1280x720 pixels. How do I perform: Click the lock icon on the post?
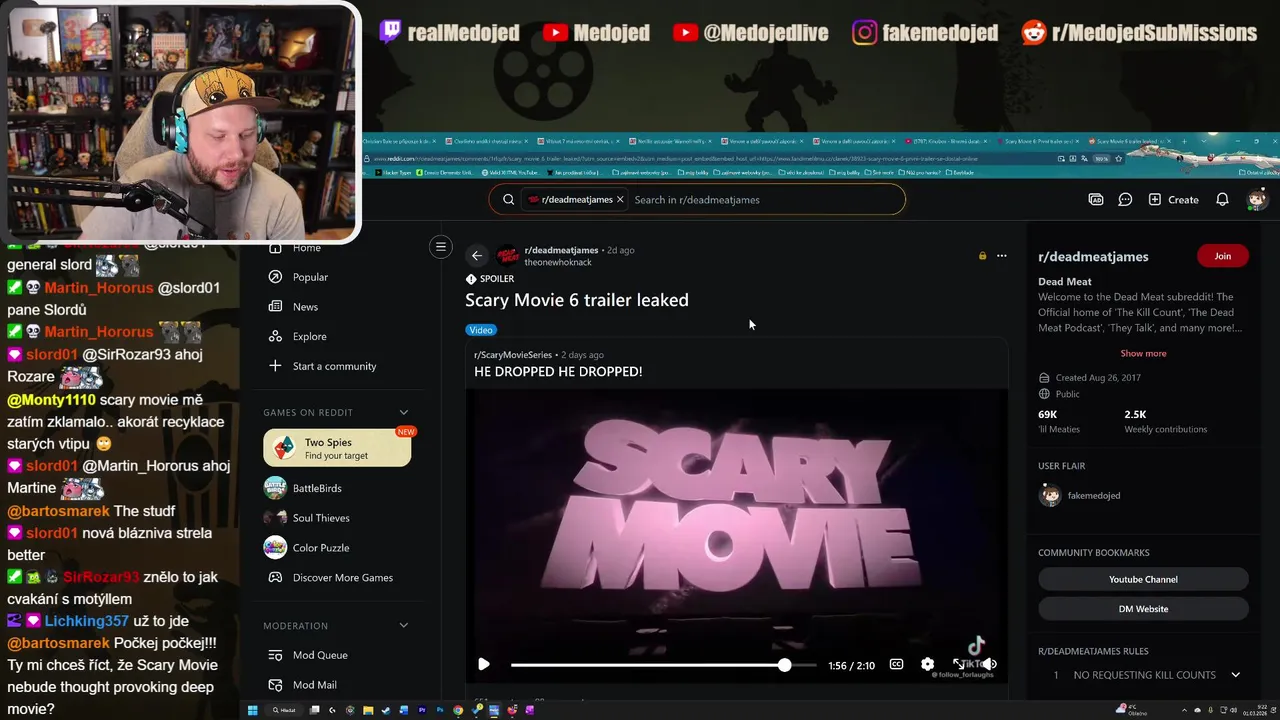982,256
